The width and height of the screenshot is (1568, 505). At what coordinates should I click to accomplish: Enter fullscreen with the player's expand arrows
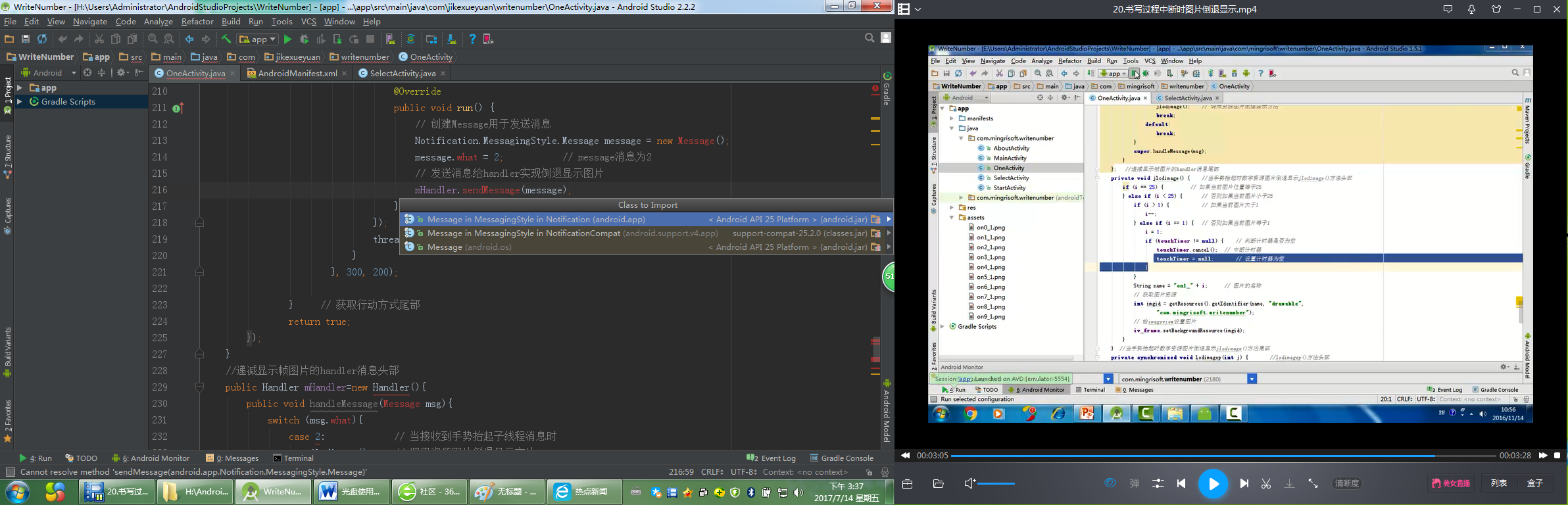click(x=1313, y=483)
